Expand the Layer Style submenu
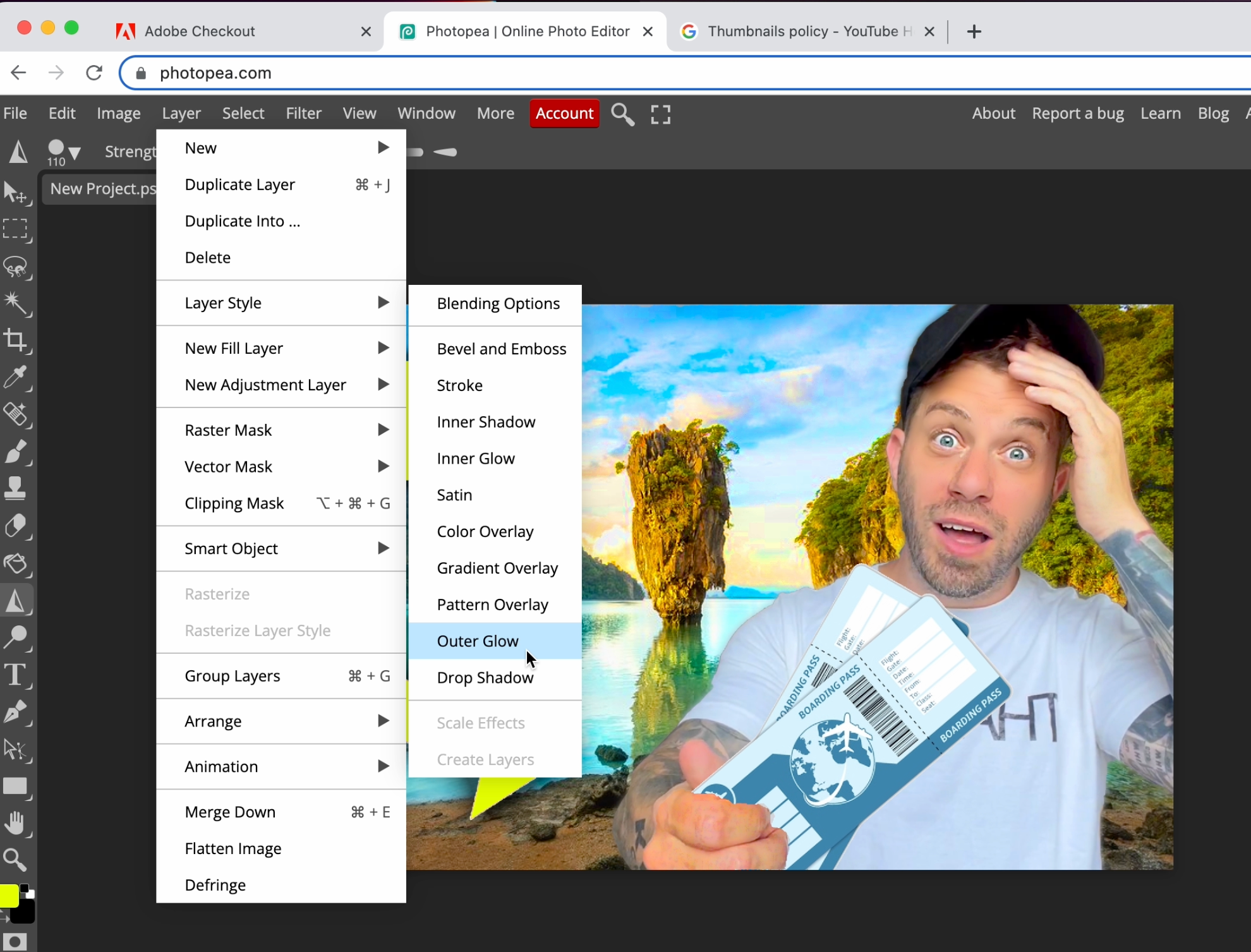 pos(281,303)
